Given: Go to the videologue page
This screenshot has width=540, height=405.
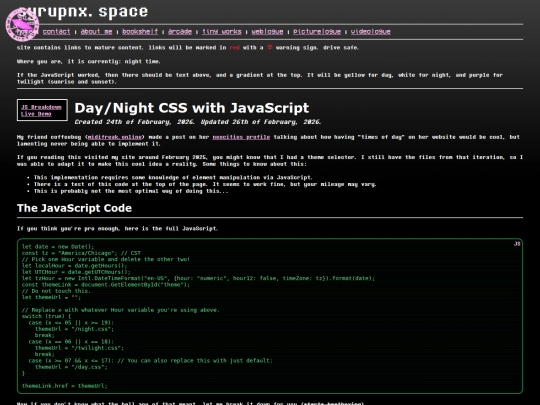Looking at the screenshot, I should pos(371,31).
